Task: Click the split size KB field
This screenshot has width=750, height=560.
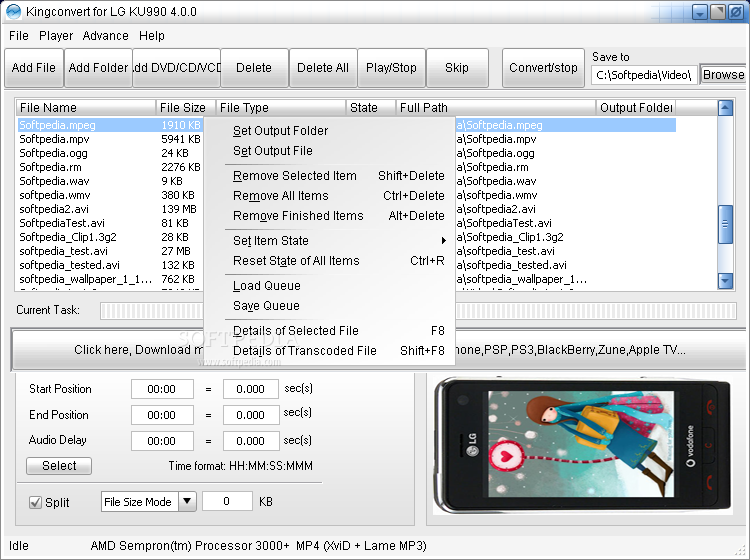Action: [227, 501]
